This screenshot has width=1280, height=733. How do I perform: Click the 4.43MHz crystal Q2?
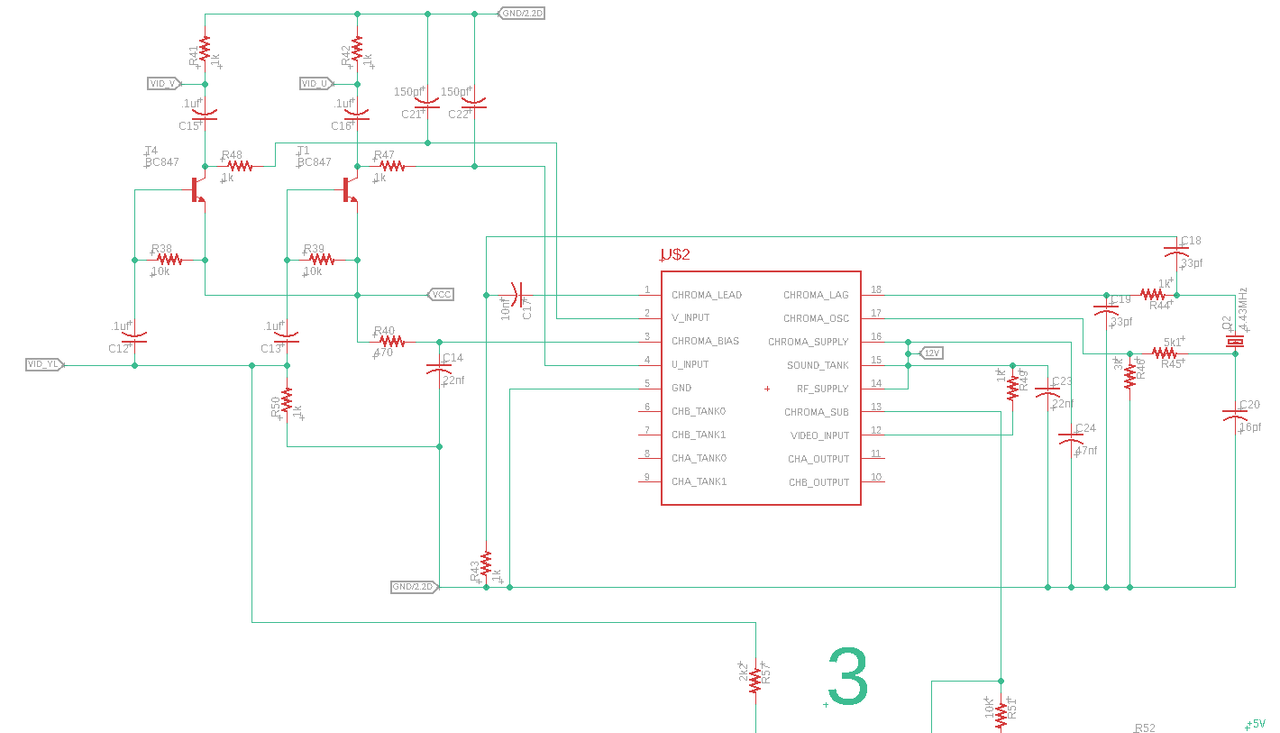tap(1236, 340)
